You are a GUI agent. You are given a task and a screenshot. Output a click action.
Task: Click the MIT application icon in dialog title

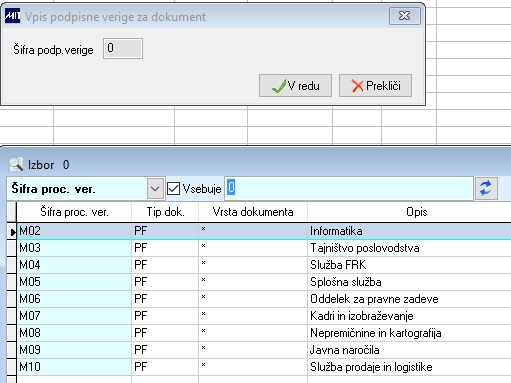coord(12,16)
